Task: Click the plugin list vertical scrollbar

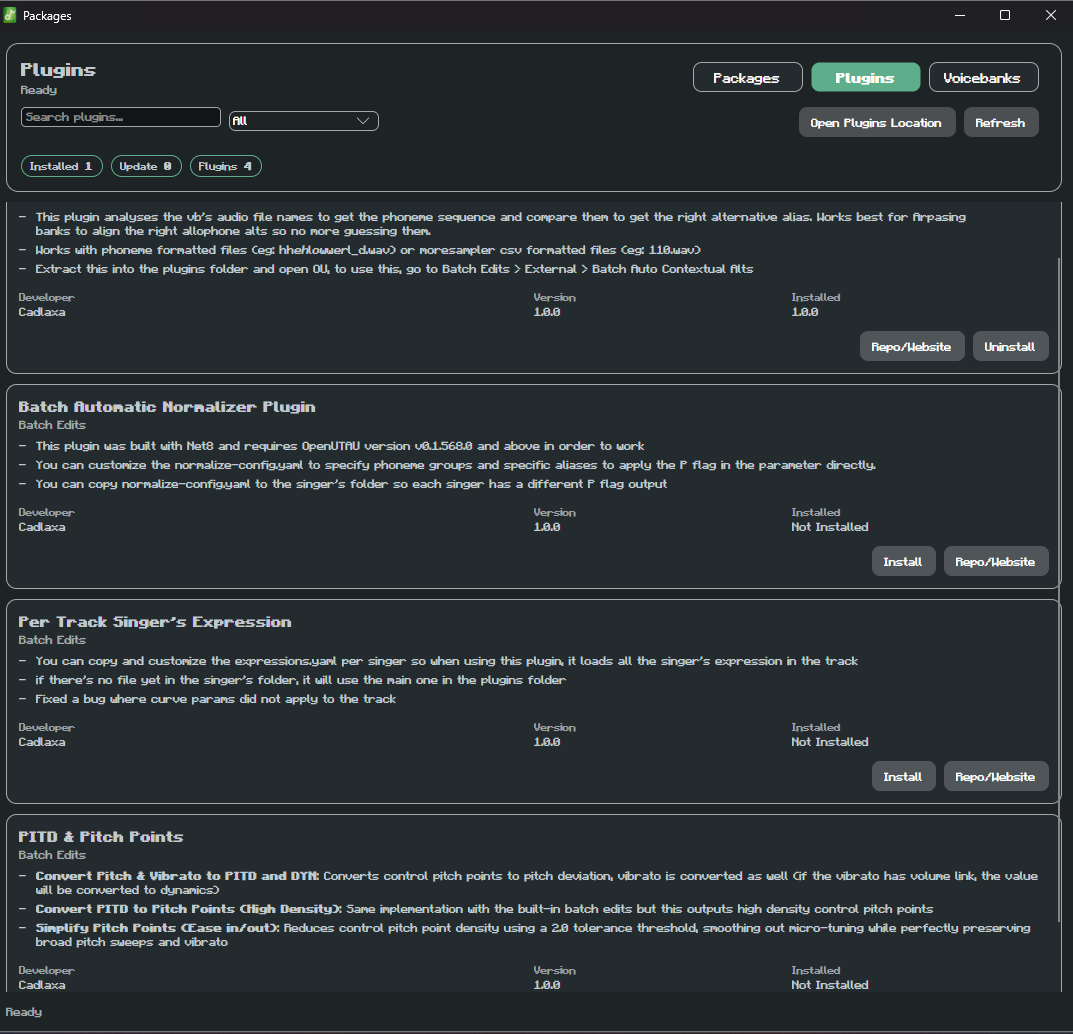Action: click(x=1059, y=589)
